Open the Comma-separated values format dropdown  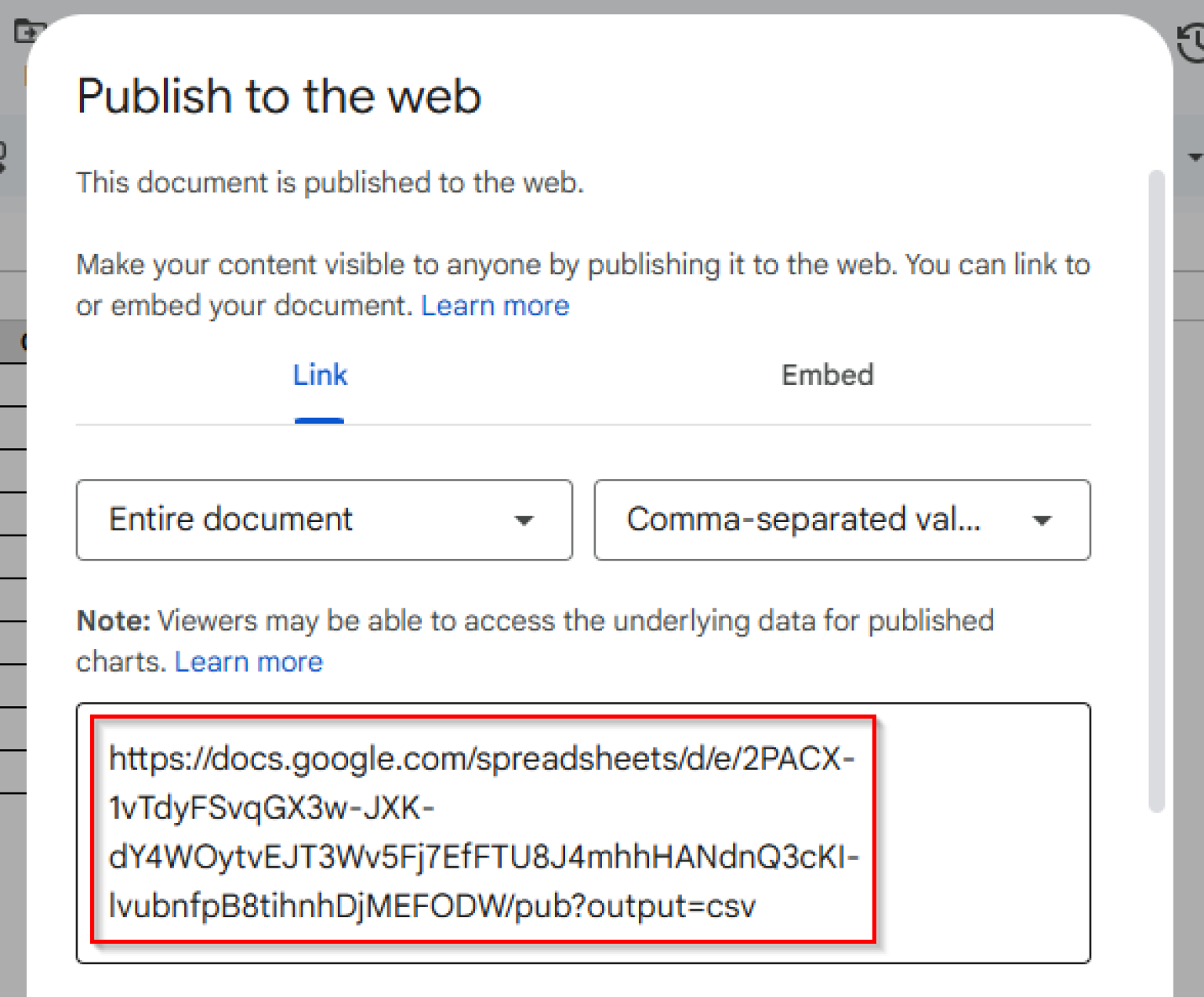pos(842,520)
